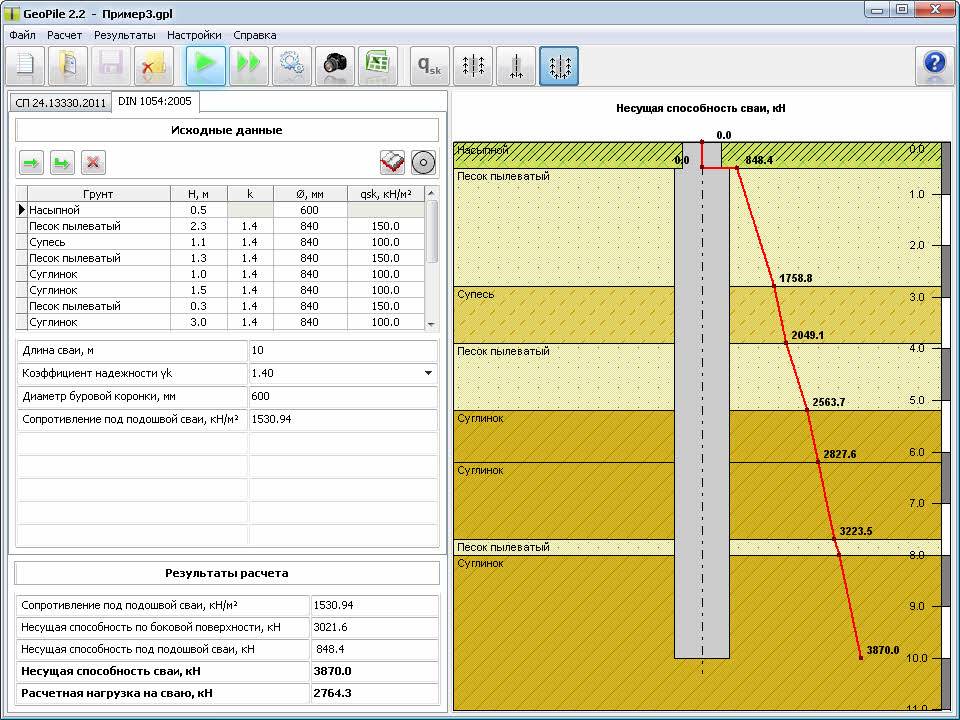Click the Диаметр буровой коронки value field
The width and height of the screenshot is (960, 720).
click(343, 396)
